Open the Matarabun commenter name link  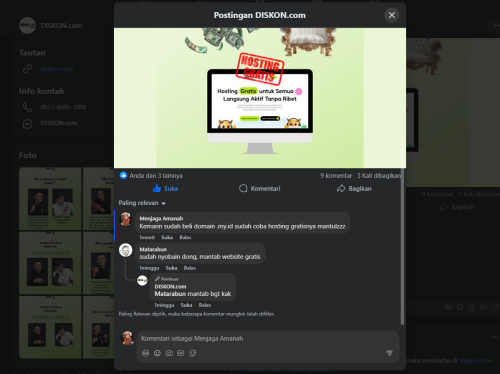[153, 249]
